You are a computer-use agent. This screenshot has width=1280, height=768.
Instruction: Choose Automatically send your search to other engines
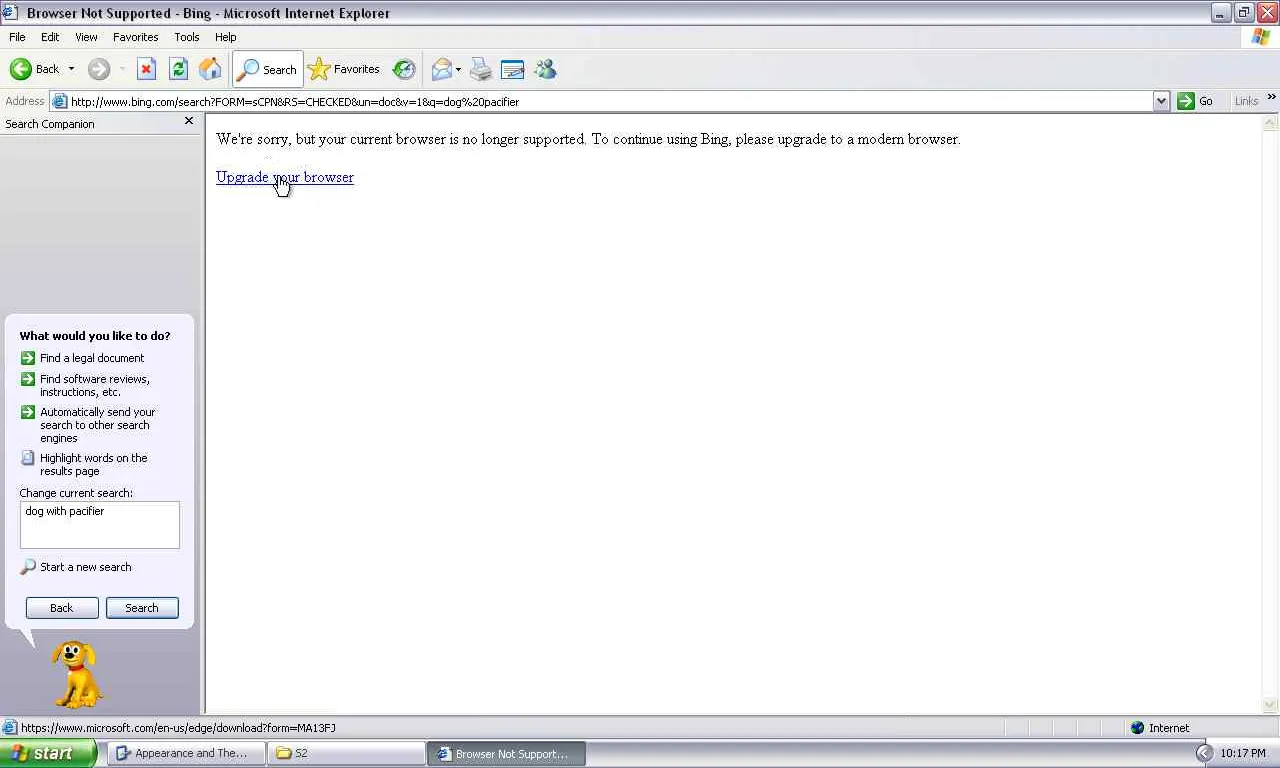pos(98,425)
